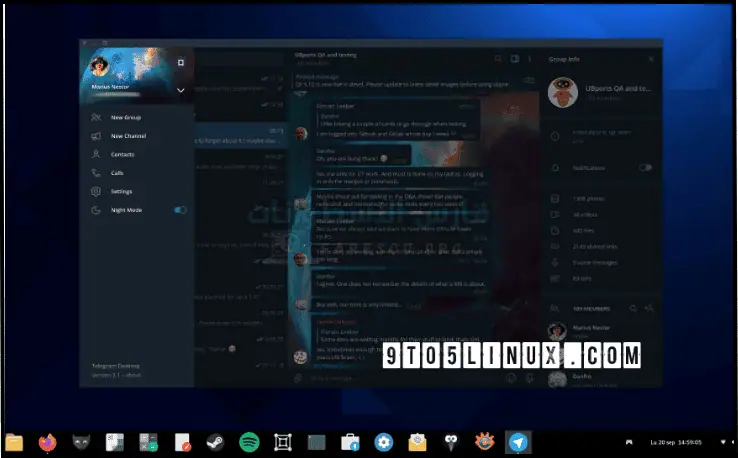The height and width of the screenshot is (458, 738).
Task: Open Saved Messages bookmark icon
Action: point(180,62)
